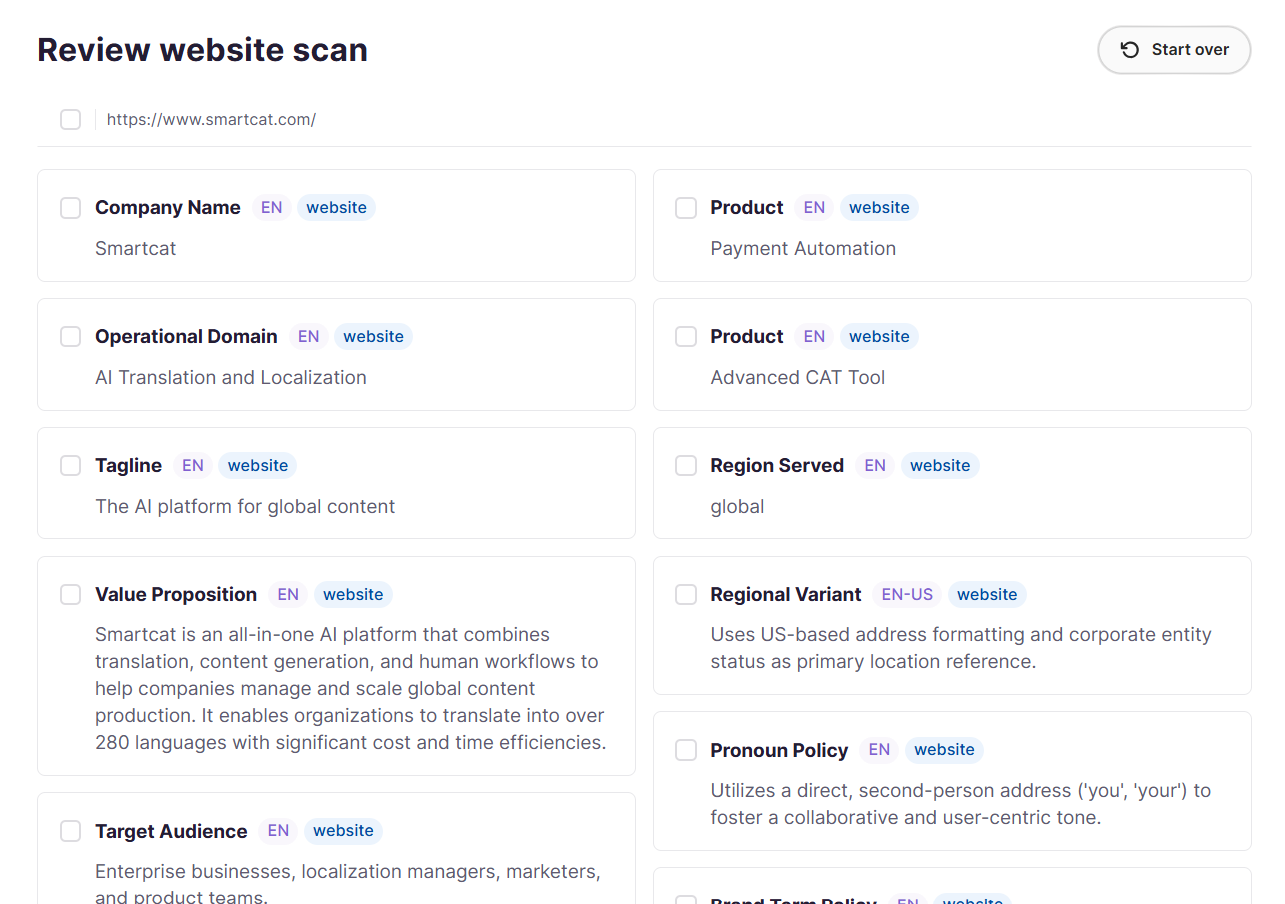This screenshot has height=904, width=1285.
Task: Toggle the select-all checkbox beside the smartcat URL
Action: 70,120
